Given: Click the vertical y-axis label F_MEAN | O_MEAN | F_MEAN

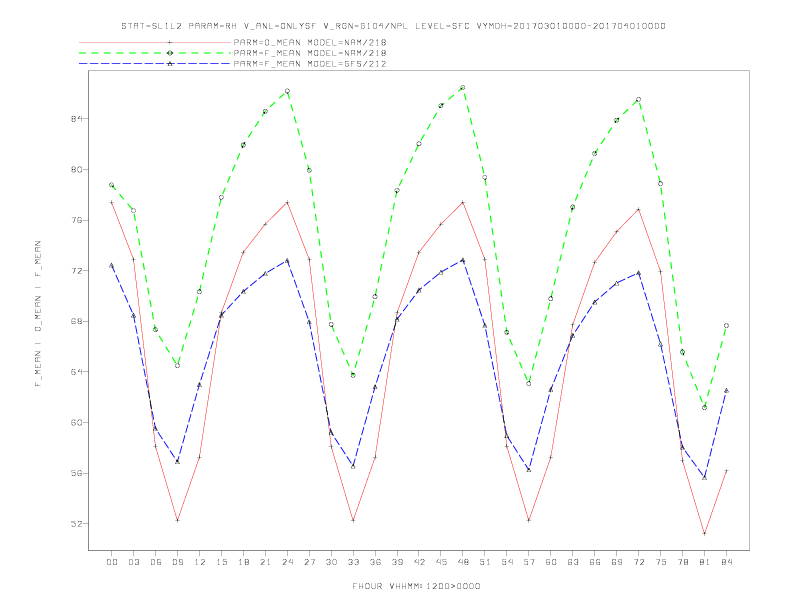Looking at the screenshot, I should 38,314.
